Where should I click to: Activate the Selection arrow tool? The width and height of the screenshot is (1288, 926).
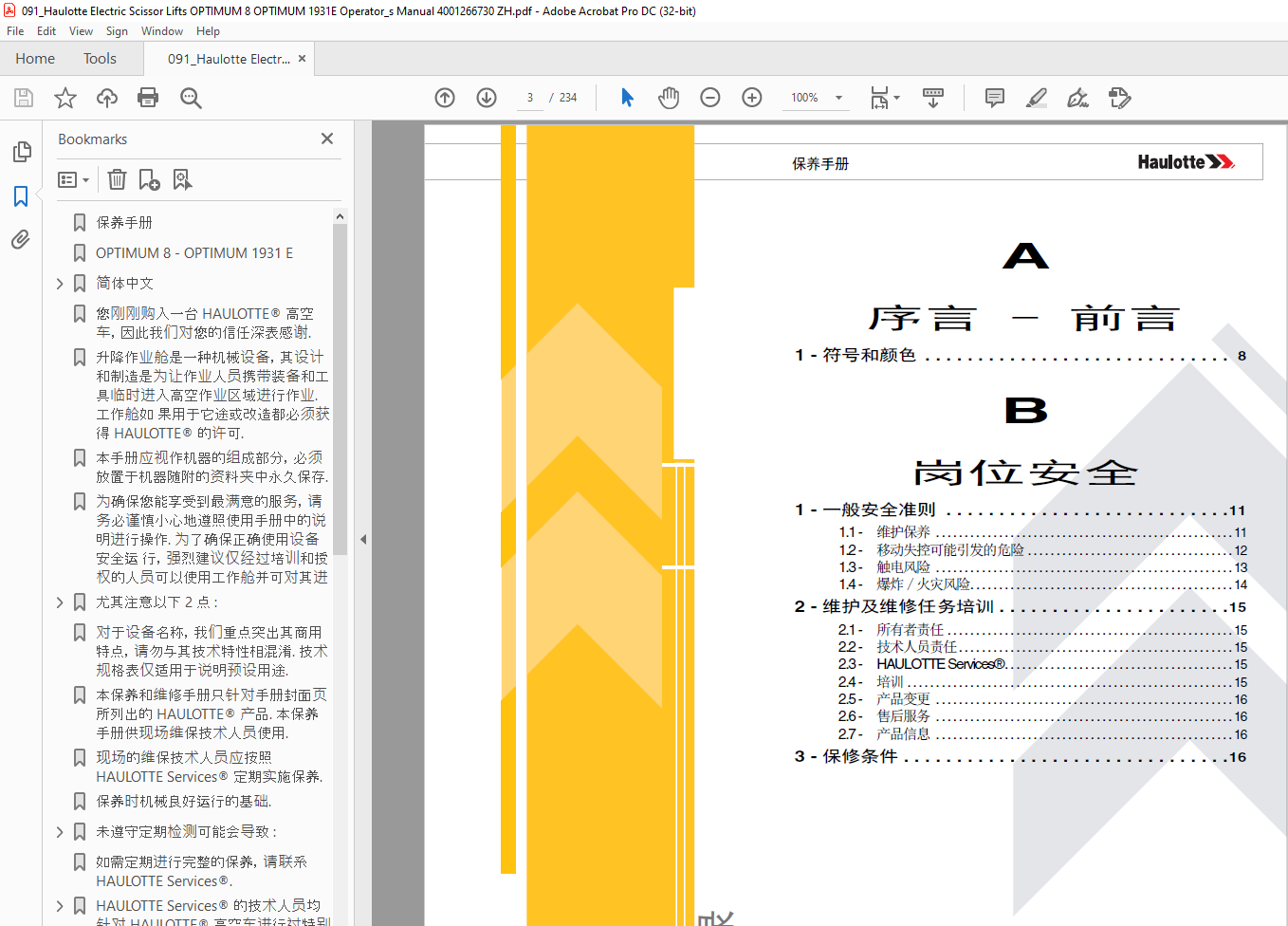pyautogui.click(x=627, y=98)
